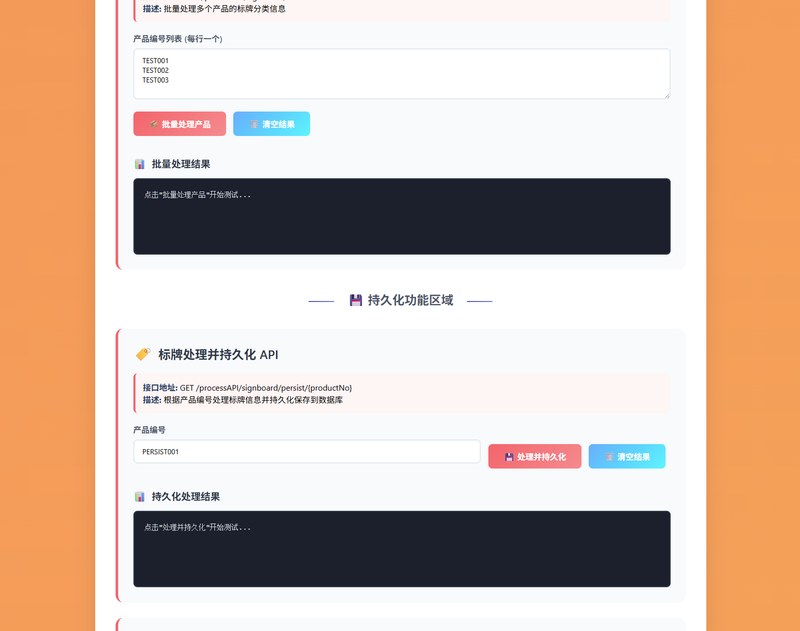Click the chart icon next to 持久化处理结果
This screenshot has height=631, width=800.
click(139, 497)
